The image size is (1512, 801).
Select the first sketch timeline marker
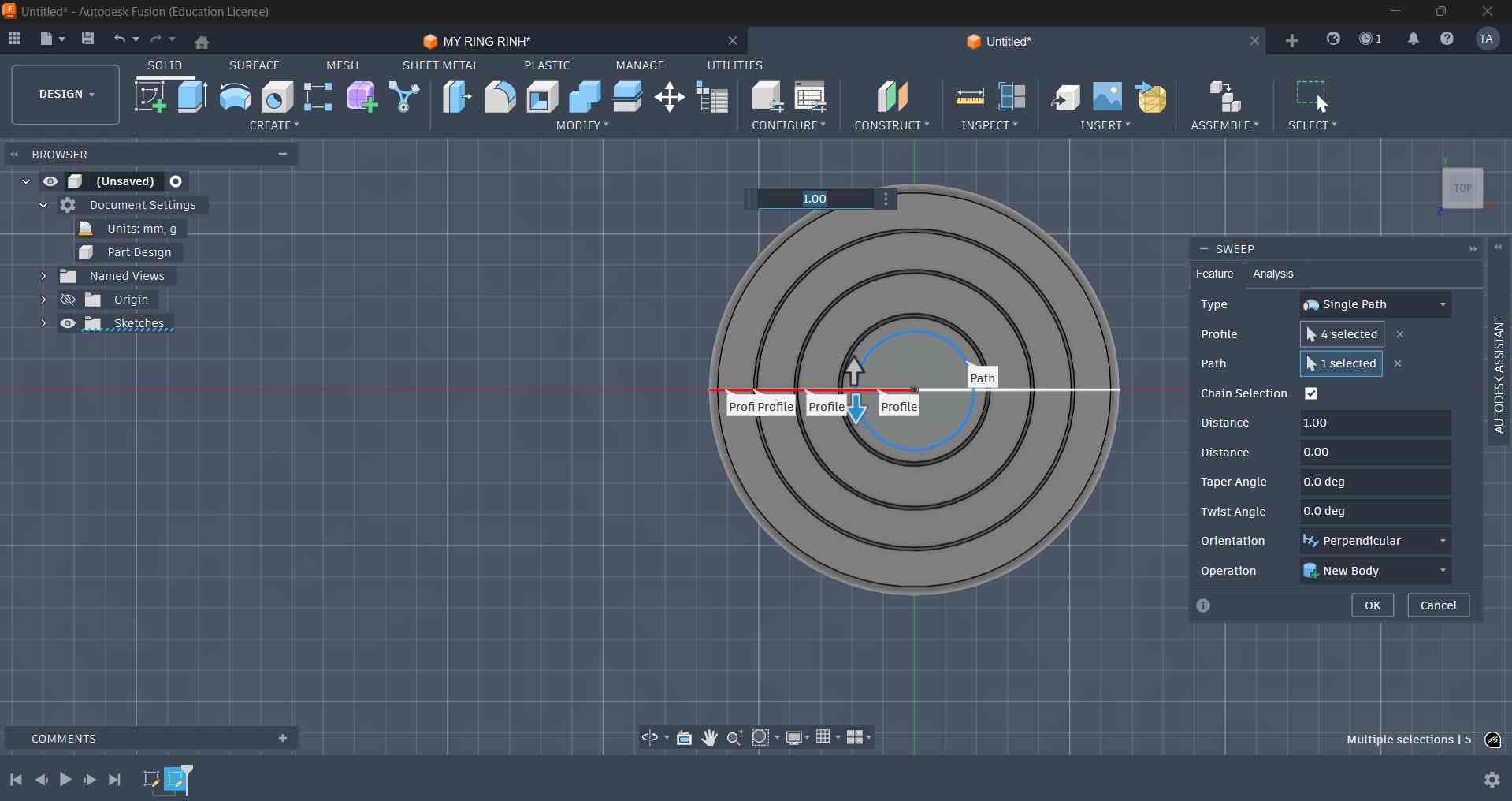(151, 780)
